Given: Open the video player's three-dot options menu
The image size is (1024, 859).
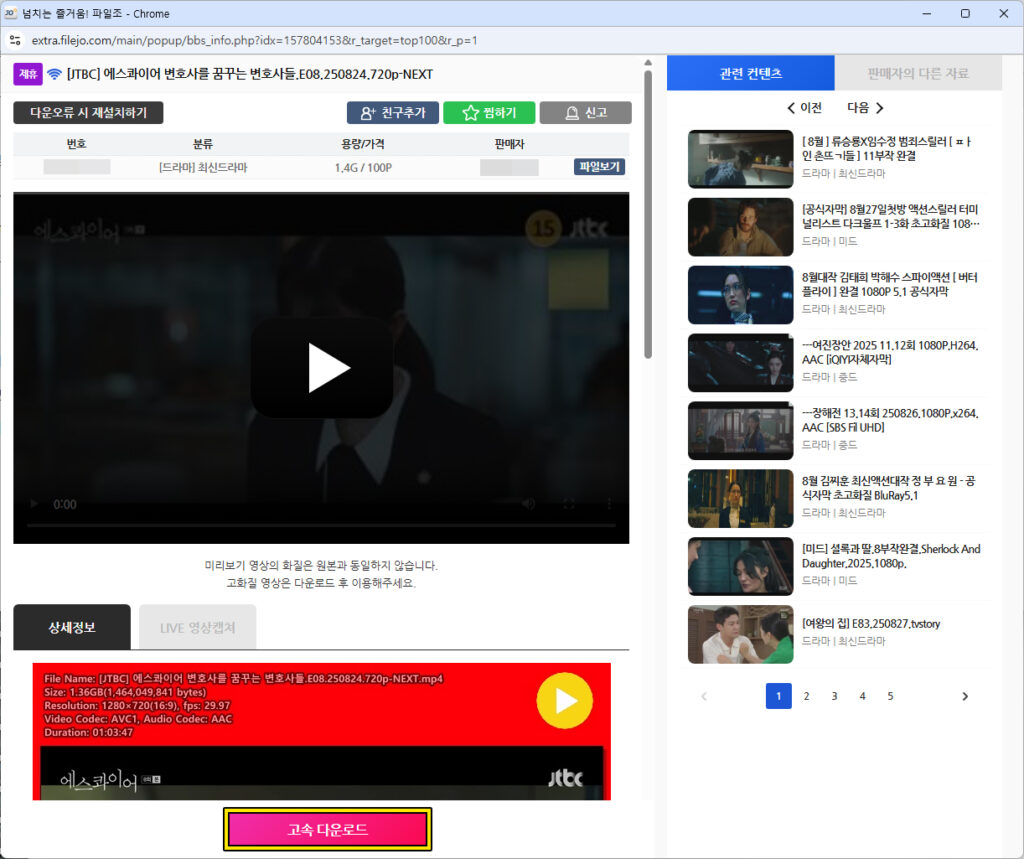Looking at the screenshot, I should click(609, 504).
